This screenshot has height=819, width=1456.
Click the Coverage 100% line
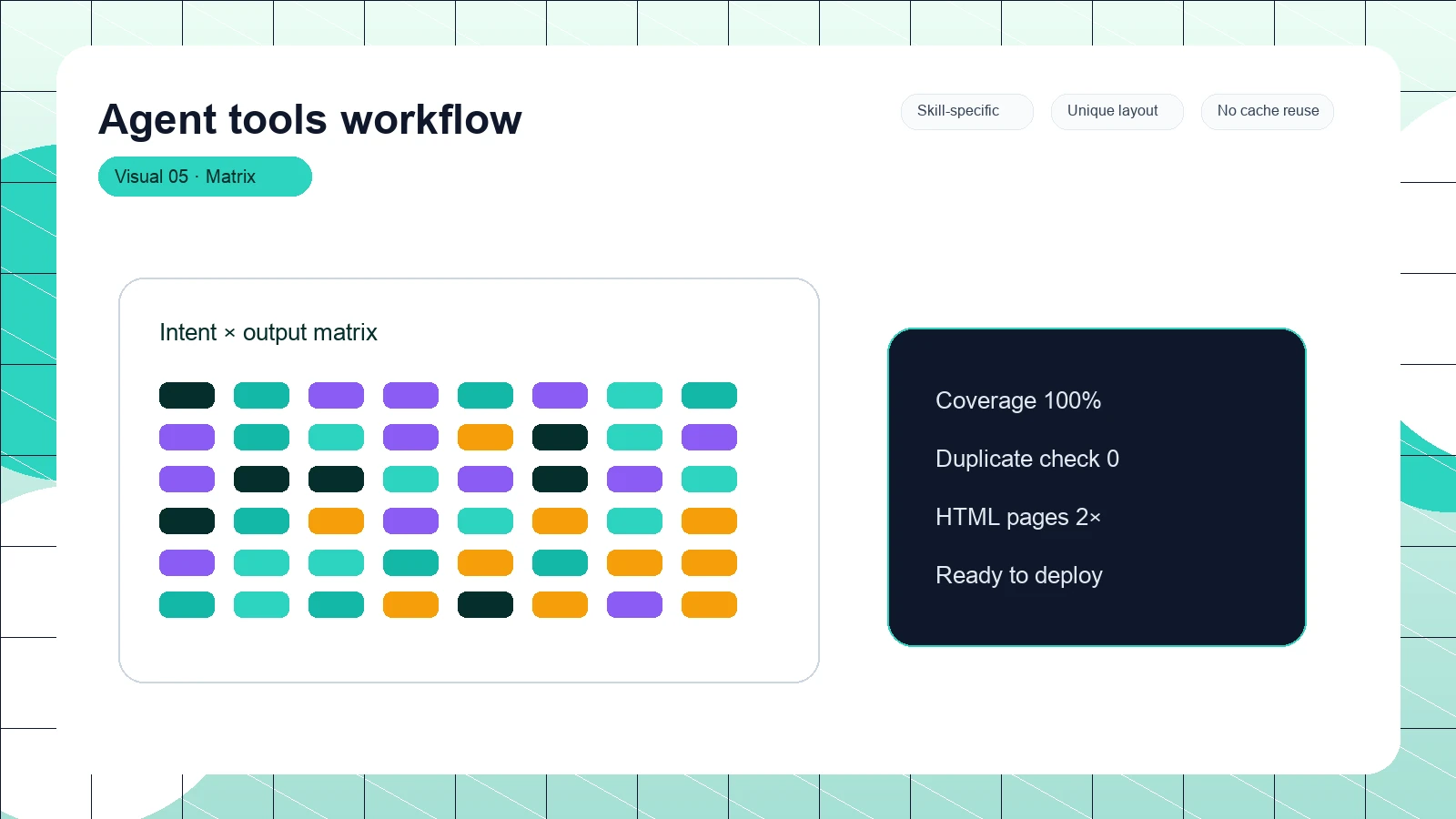tap(1018, 400)
